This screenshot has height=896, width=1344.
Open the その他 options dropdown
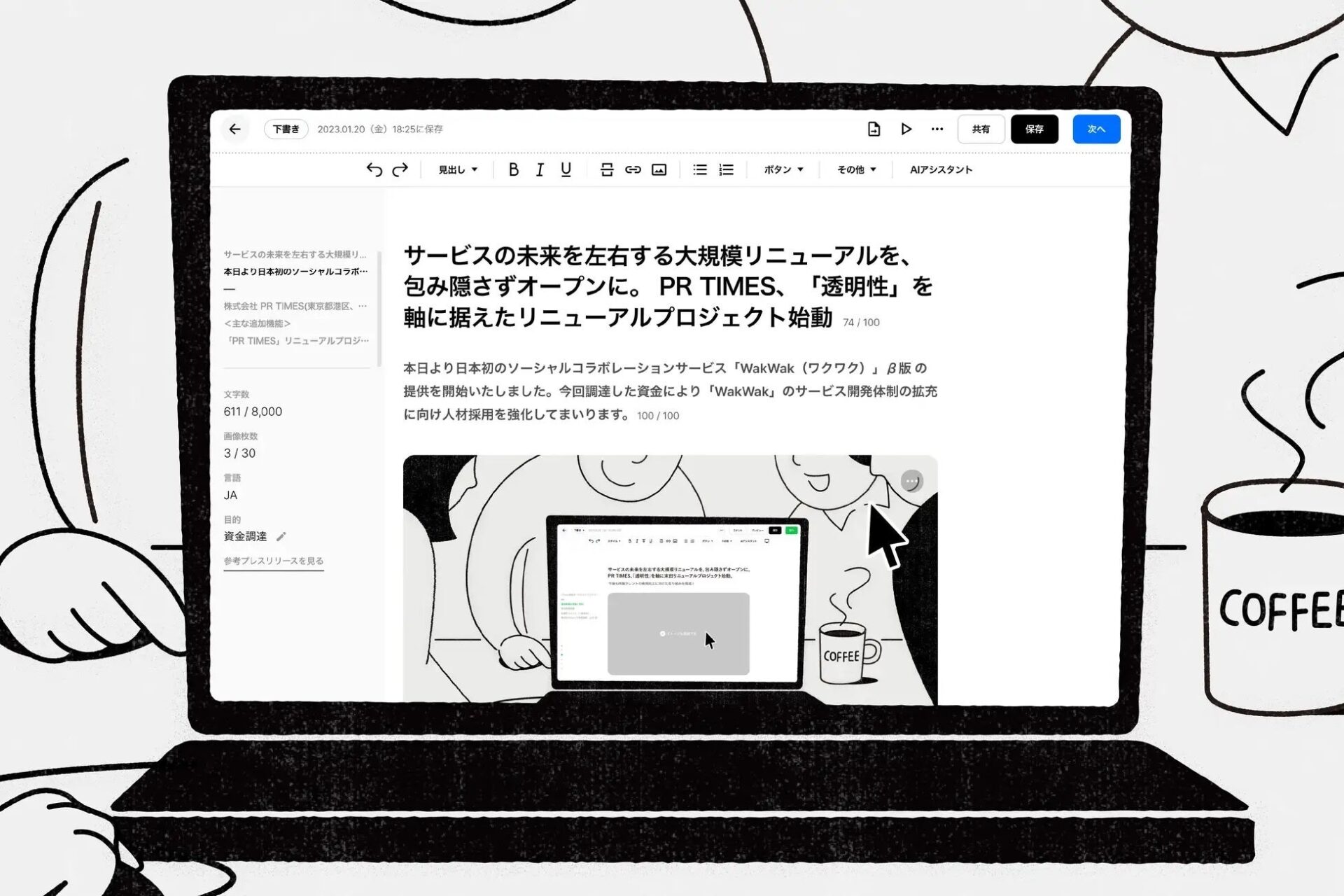854,169
